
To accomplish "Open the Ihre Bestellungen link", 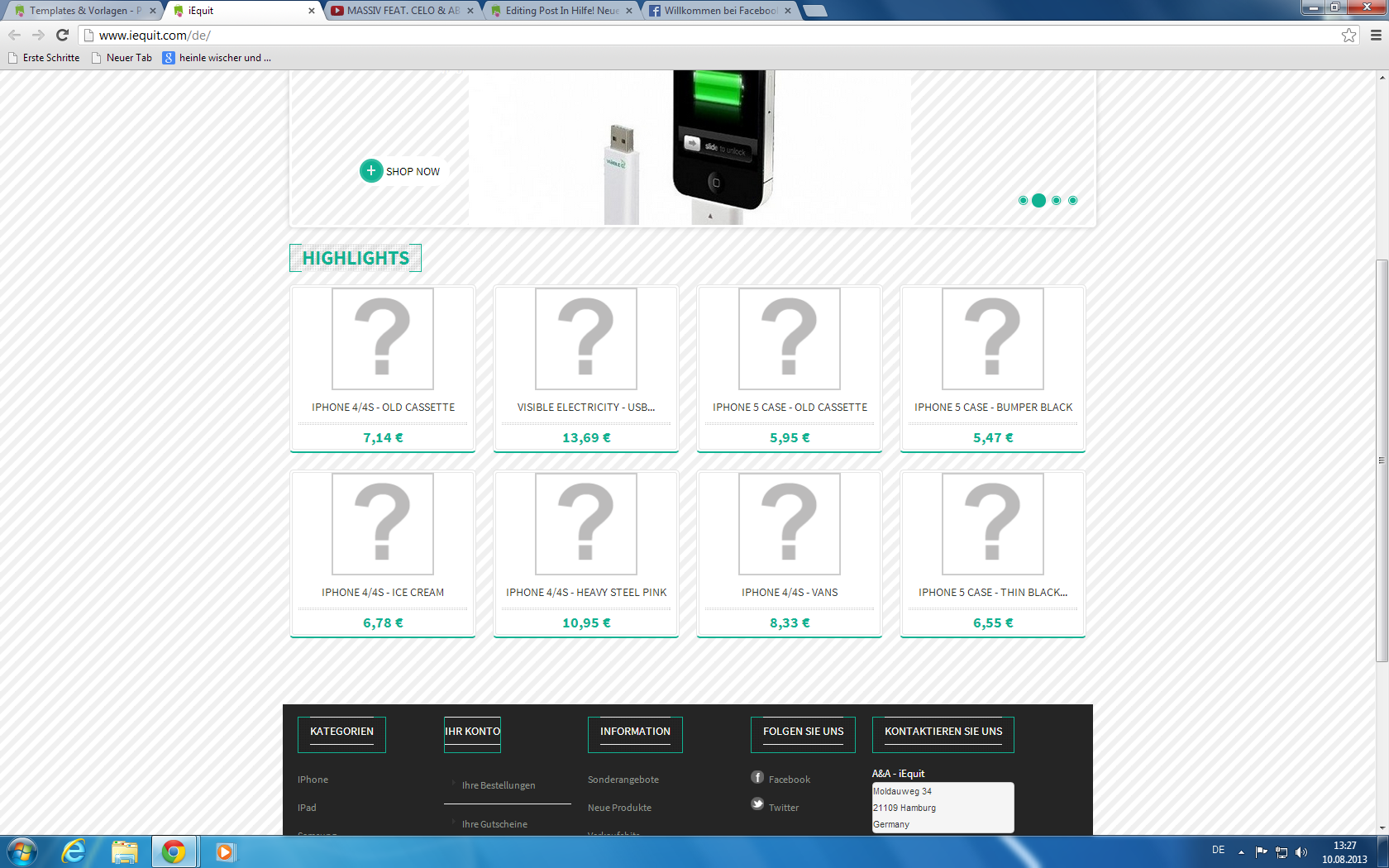I will point(499,785).
